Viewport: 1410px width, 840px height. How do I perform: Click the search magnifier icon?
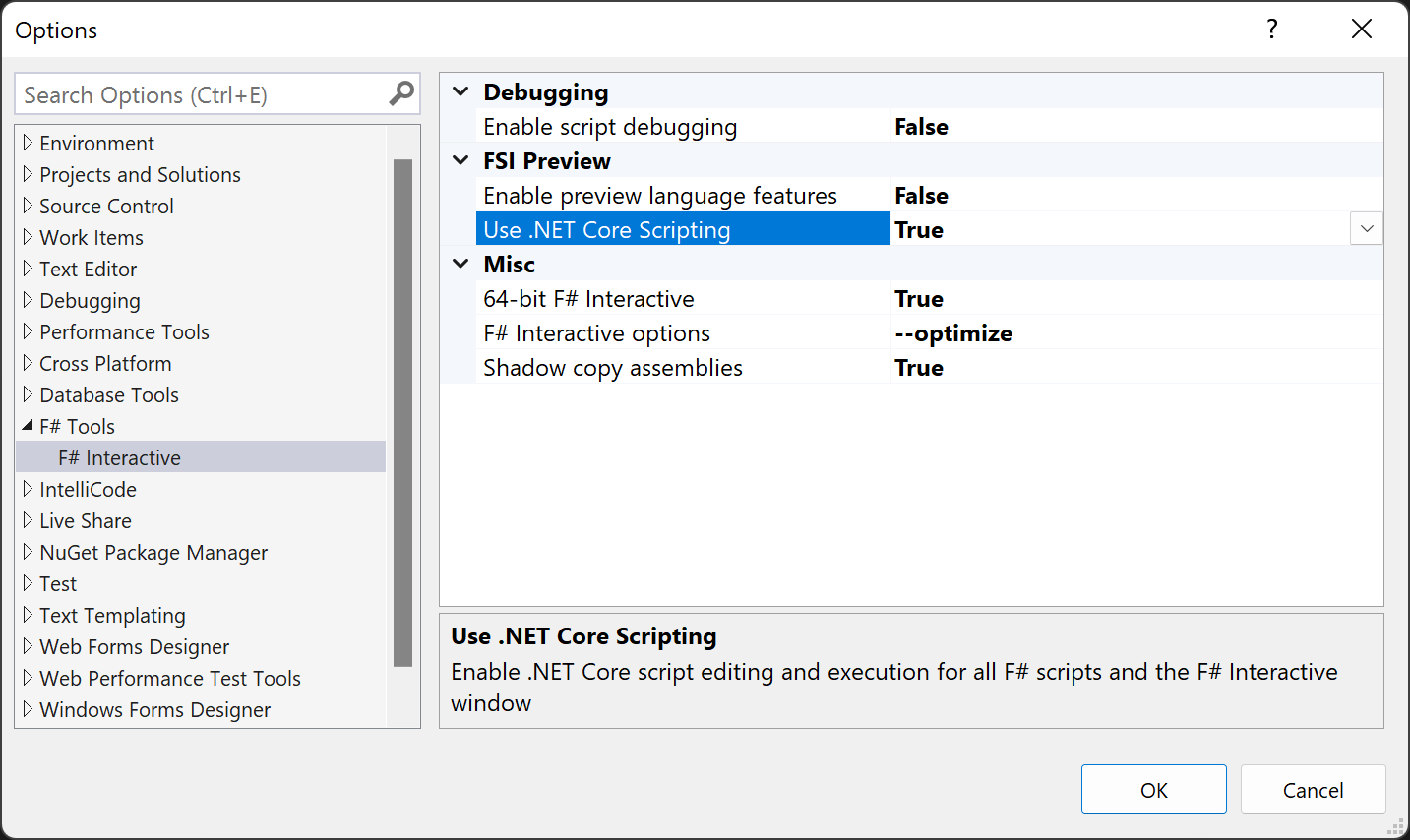[400, 92]
